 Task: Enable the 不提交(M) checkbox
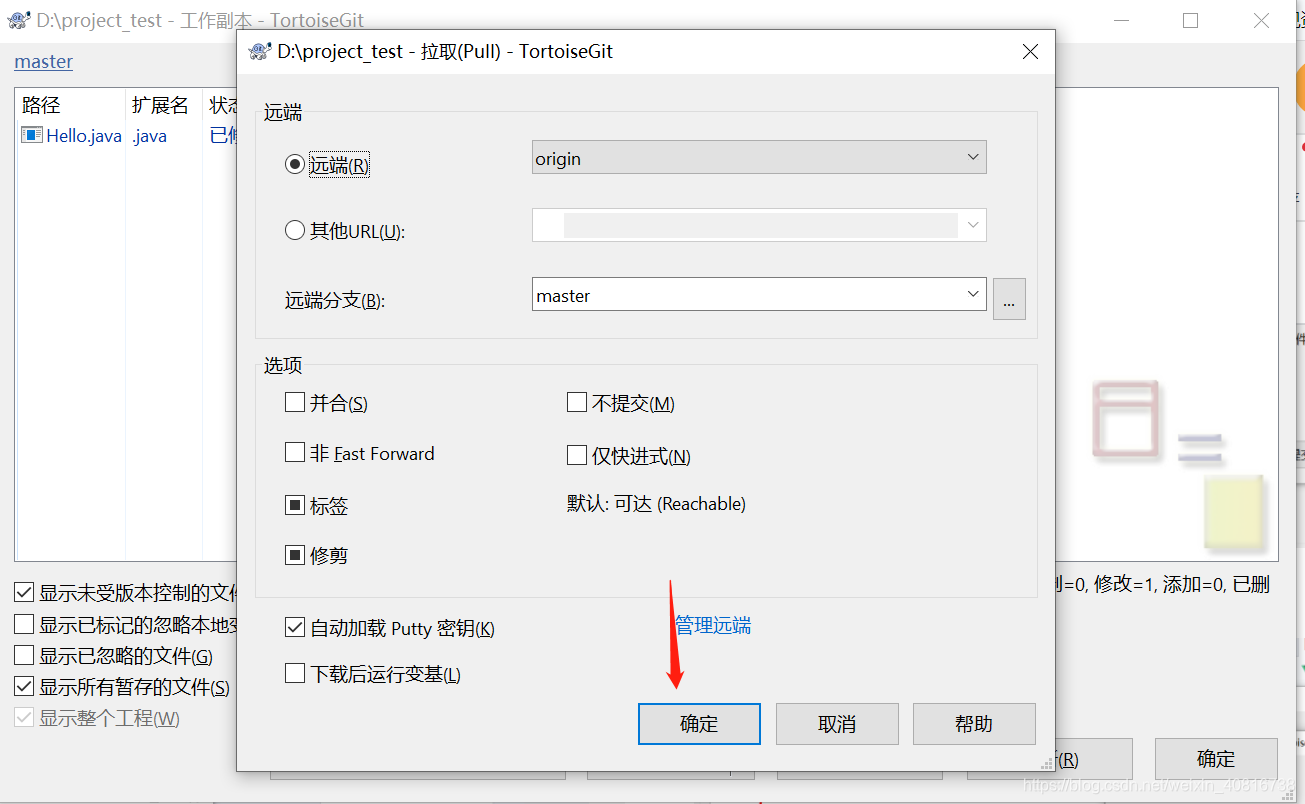[576, 402]
